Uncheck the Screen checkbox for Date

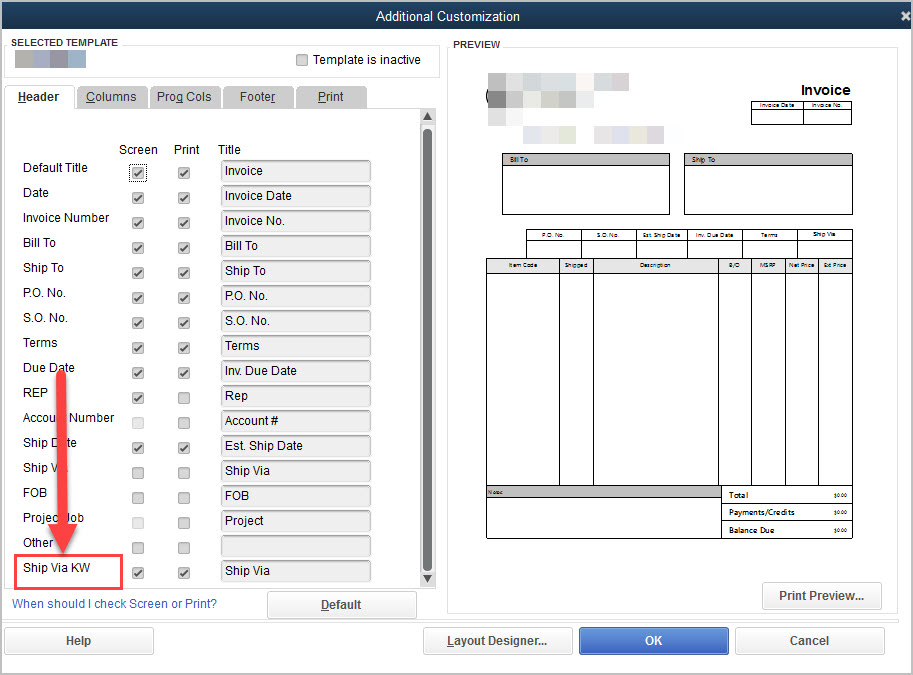pyautogui.click(x=137, y=197)
